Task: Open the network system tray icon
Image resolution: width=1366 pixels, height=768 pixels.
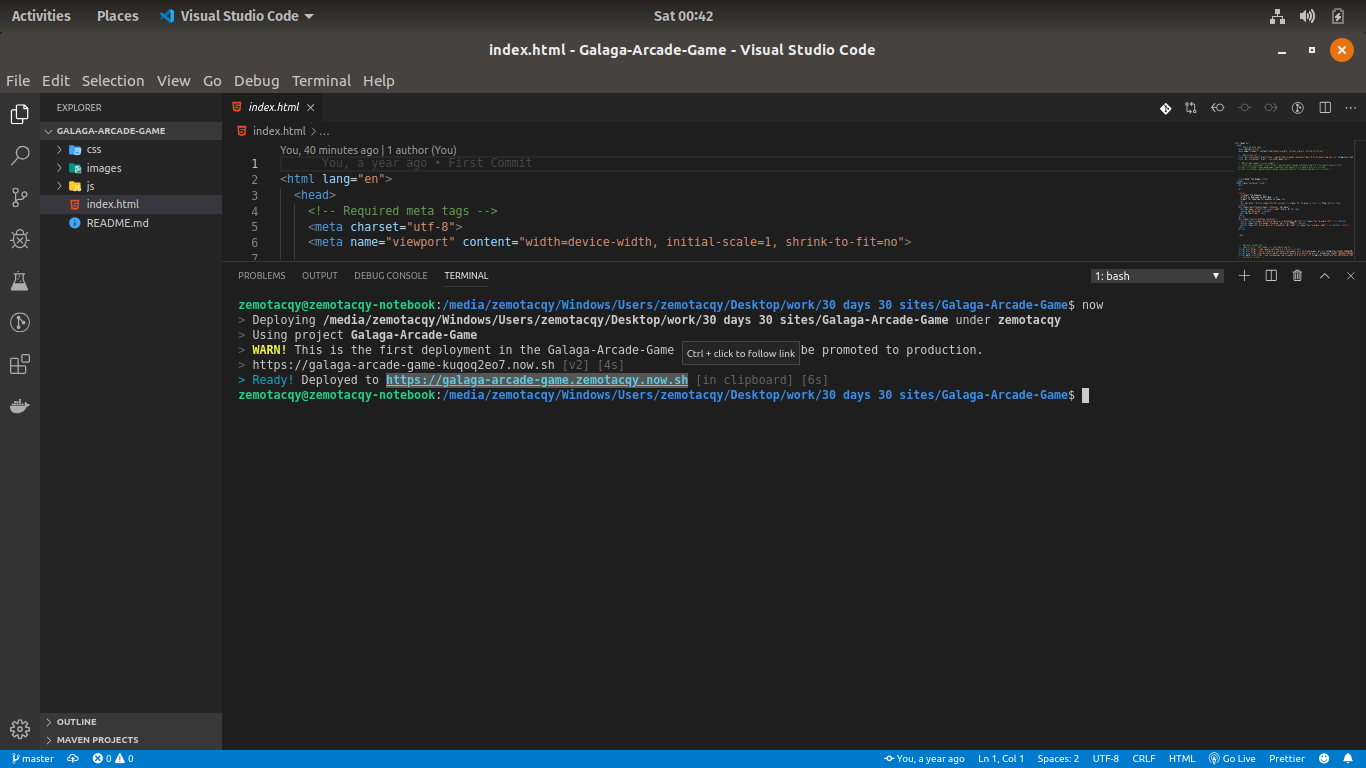Action: point(1277,16)
